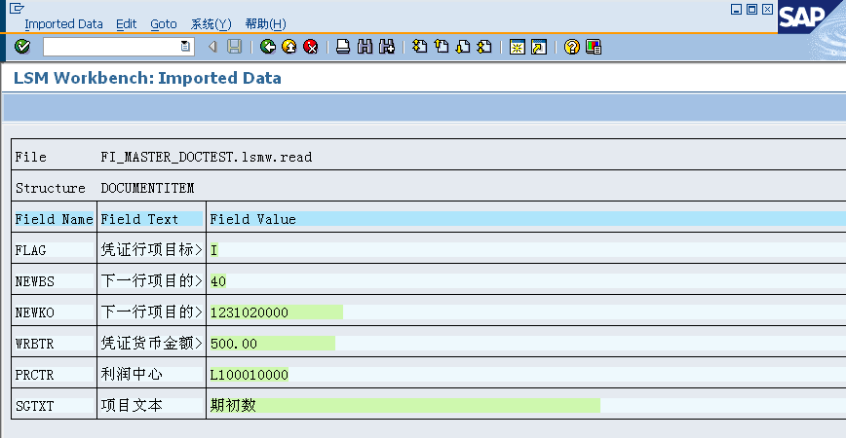
Task: Go to Previous Page icon
Action: pyautogui.click(x=441, y=47)
